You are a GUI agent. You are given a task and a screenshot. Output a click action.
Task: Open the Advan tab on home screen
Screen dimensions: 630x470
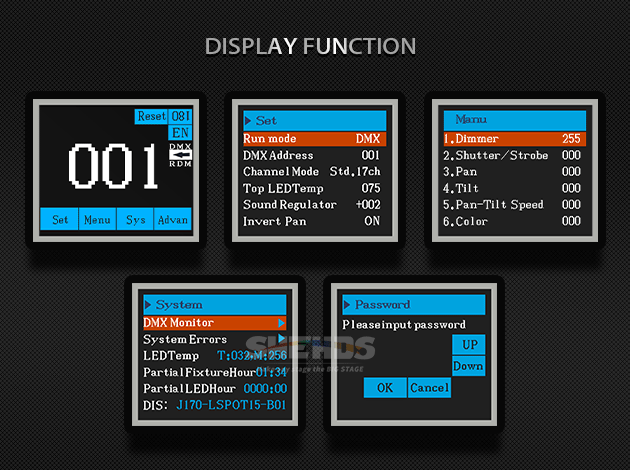(x=172, y=220)
